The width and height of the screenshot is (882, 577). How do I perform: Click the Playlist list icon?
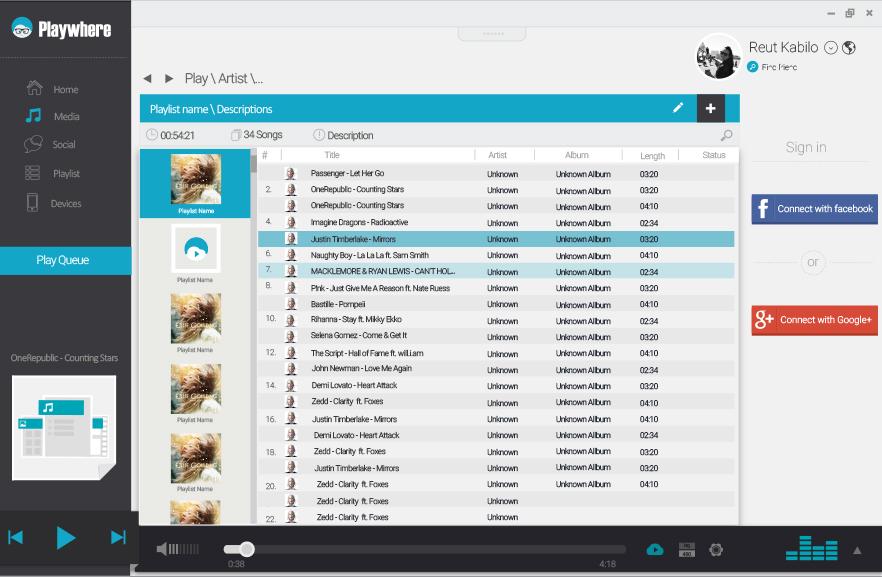(x=33, y=173)
